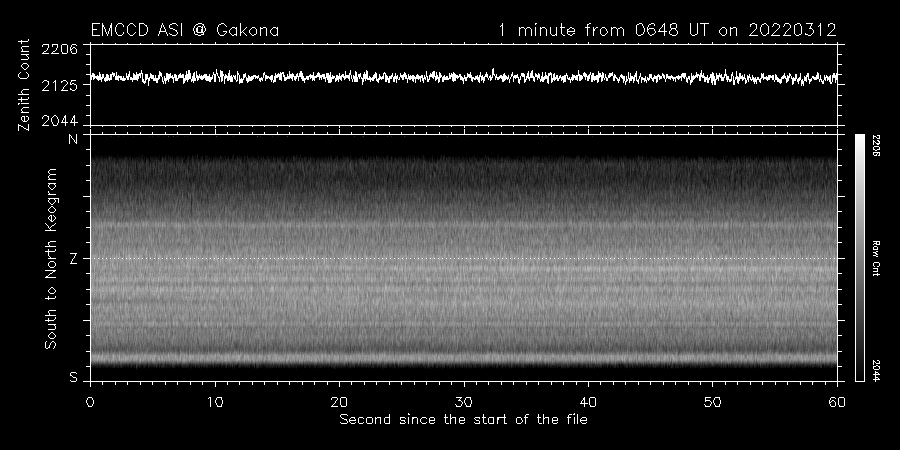The width and height of the screenshot is (900, 450).
Task: Click the grayscale color bar legend
Action: [860, 258]
